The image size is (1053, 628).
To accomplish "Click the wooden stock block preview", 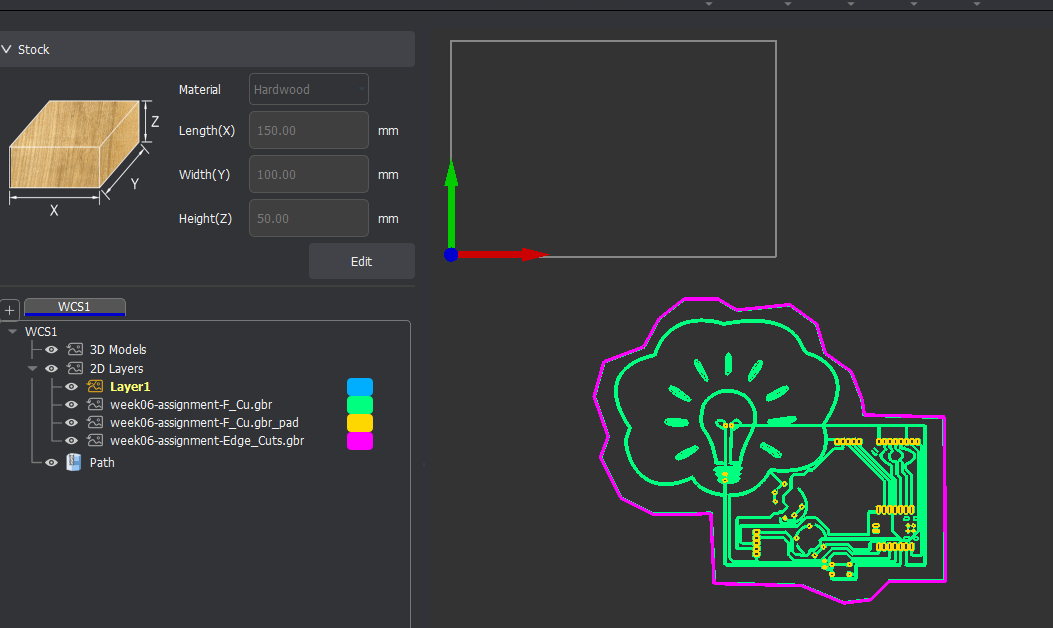I will 74,144.
